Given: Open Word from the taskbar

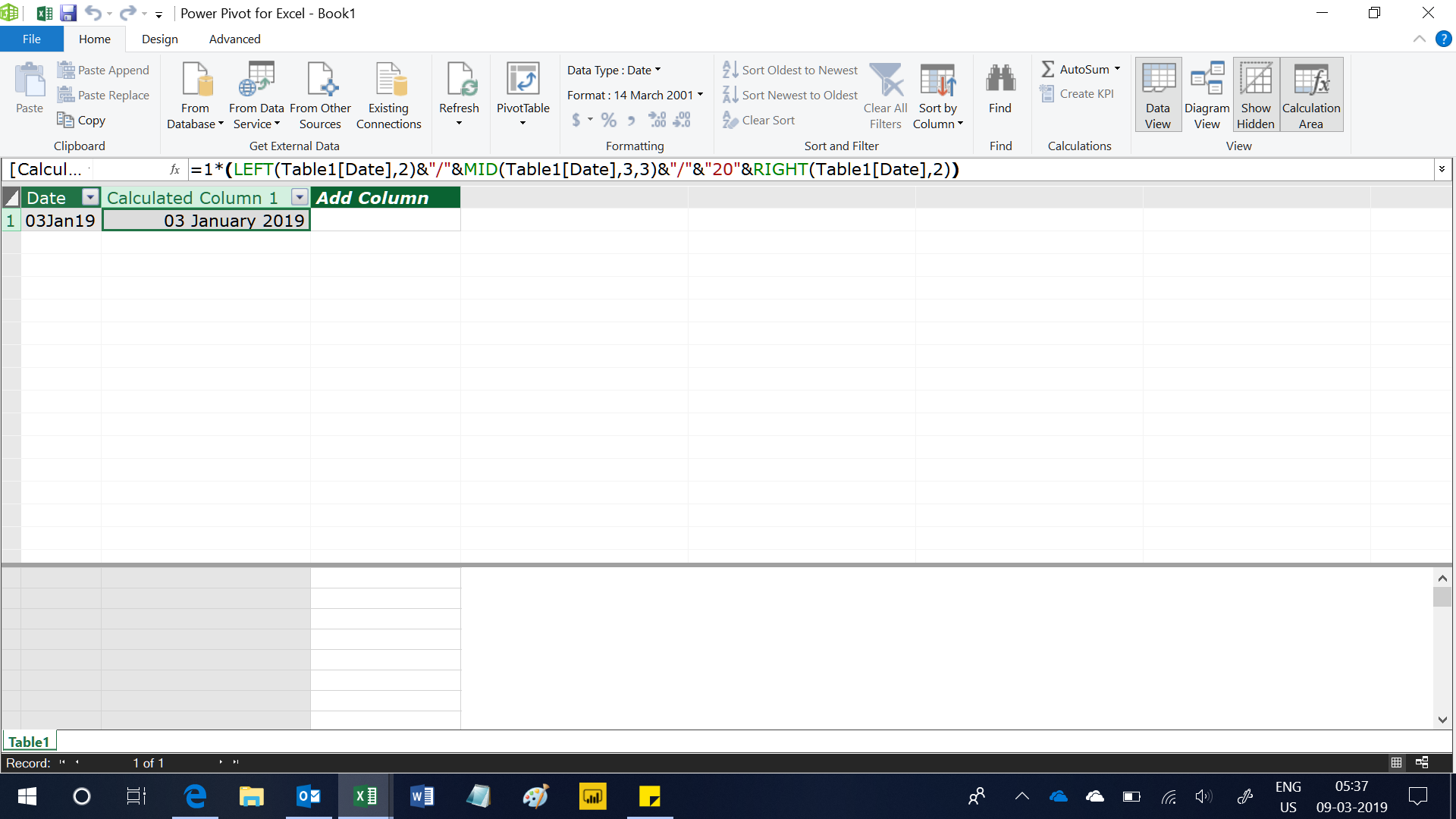Looking at the screenshot, I should point(422,796).
